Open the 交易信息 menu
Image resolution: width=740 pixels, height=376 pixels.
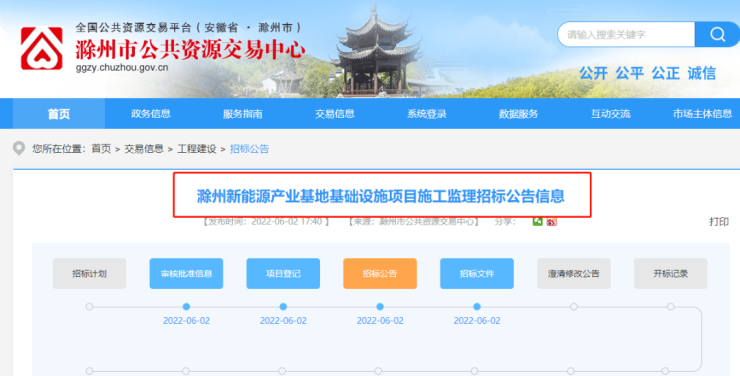click(x=335, y=114)
